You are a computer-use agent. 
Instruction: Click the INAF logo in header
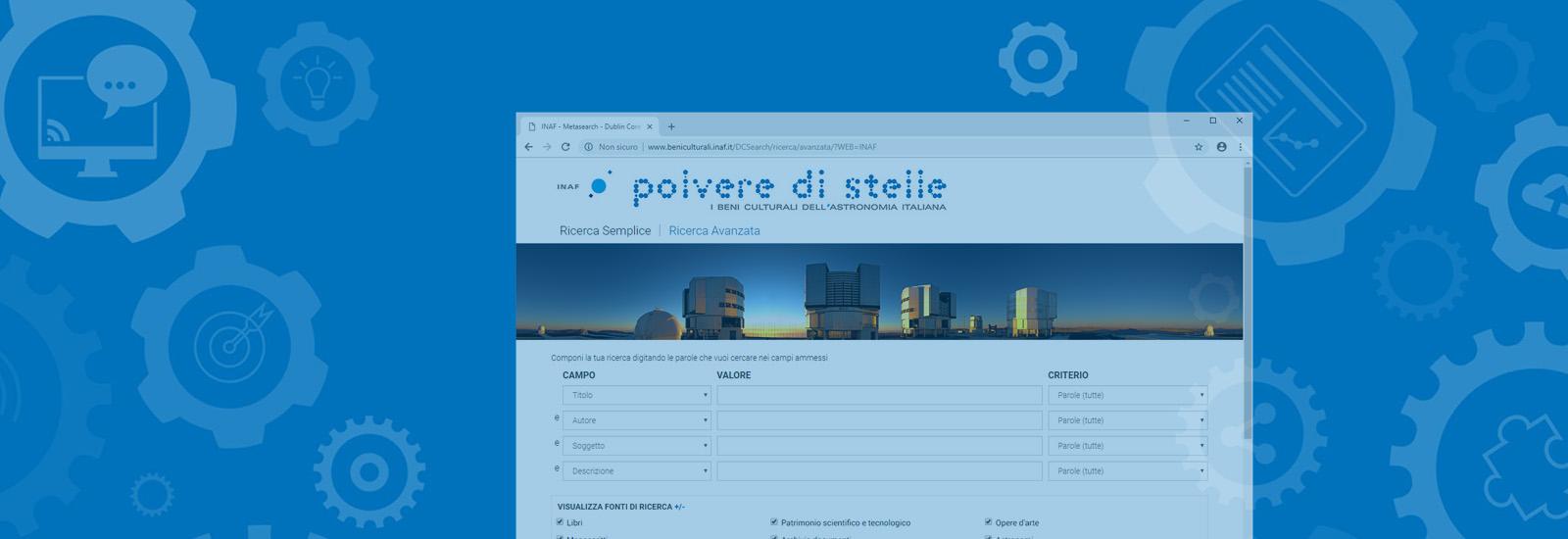pos(585,185)
